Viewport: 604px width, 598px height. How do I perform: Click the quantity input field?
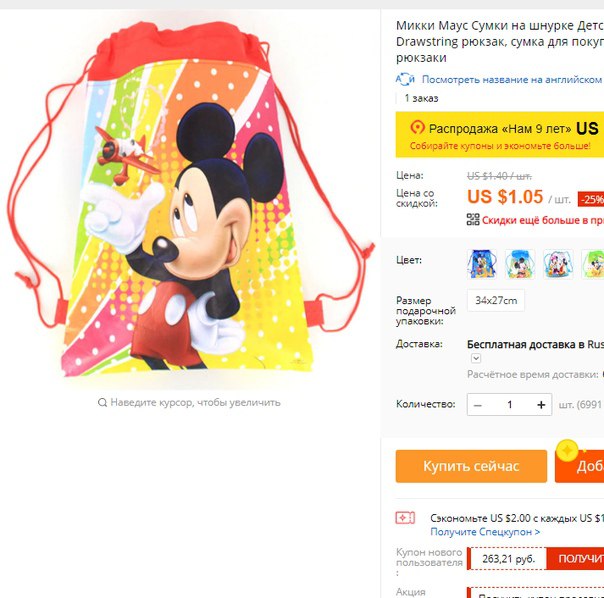tap(509, 405)
